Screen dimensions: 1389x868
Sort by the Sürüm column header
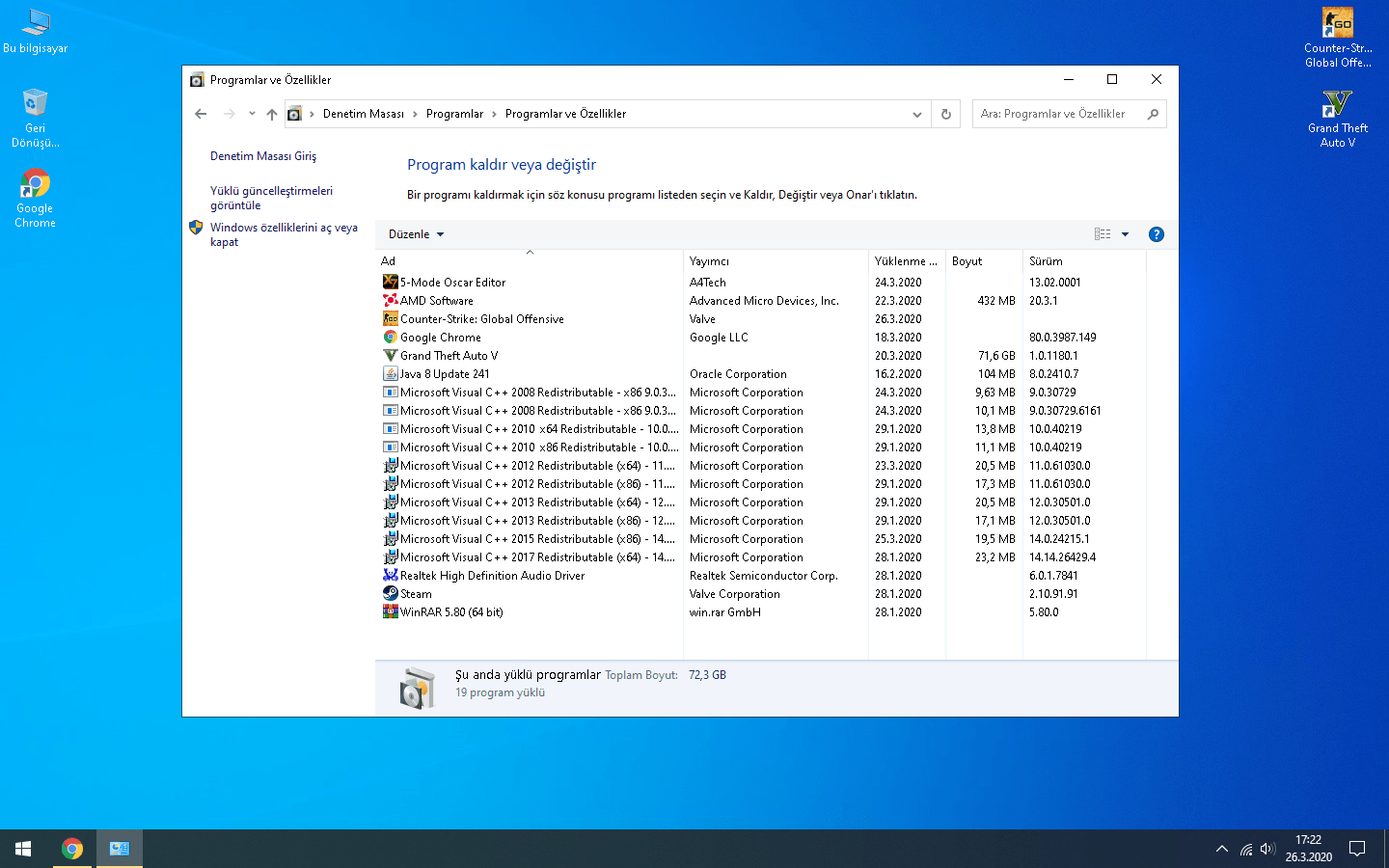coord(1084,261)
